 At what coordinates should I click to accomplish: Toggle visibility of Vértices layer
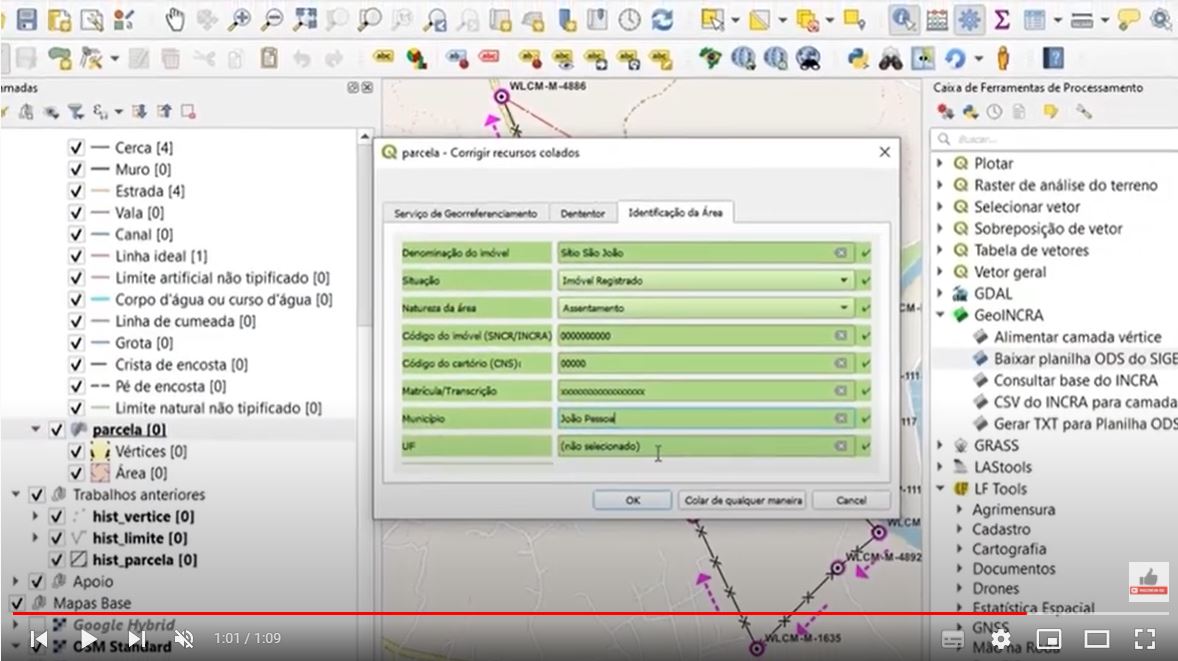[76, 451]
